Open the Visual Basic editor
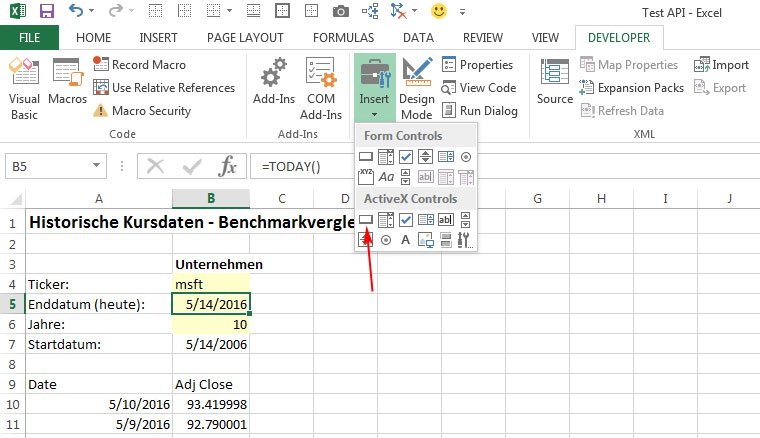Image resolution: width=760 pixels, height=438 pixels. pos(24,88)
